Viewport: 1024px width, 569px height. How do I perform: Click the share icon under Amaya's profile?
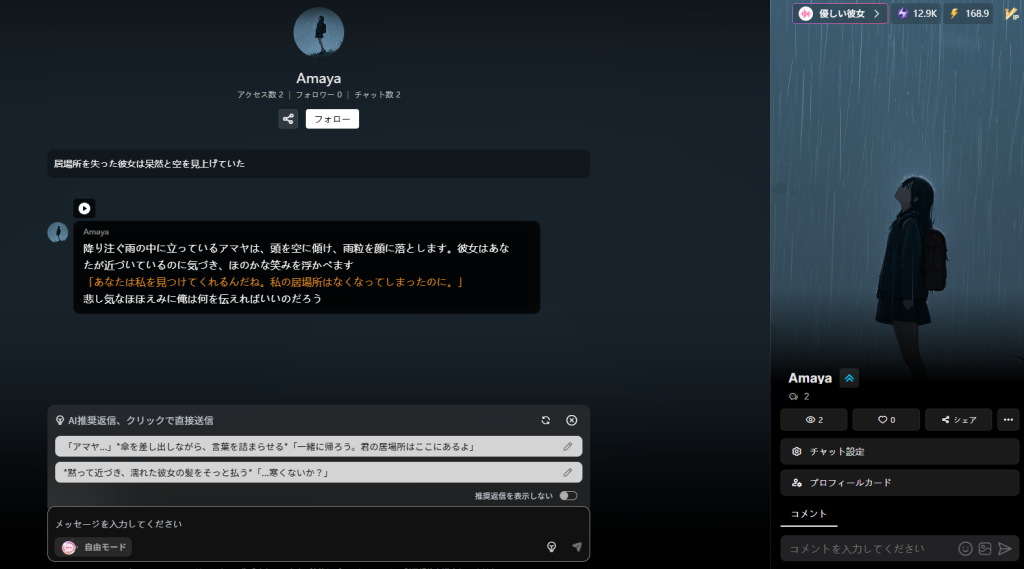tap(288, 119)
